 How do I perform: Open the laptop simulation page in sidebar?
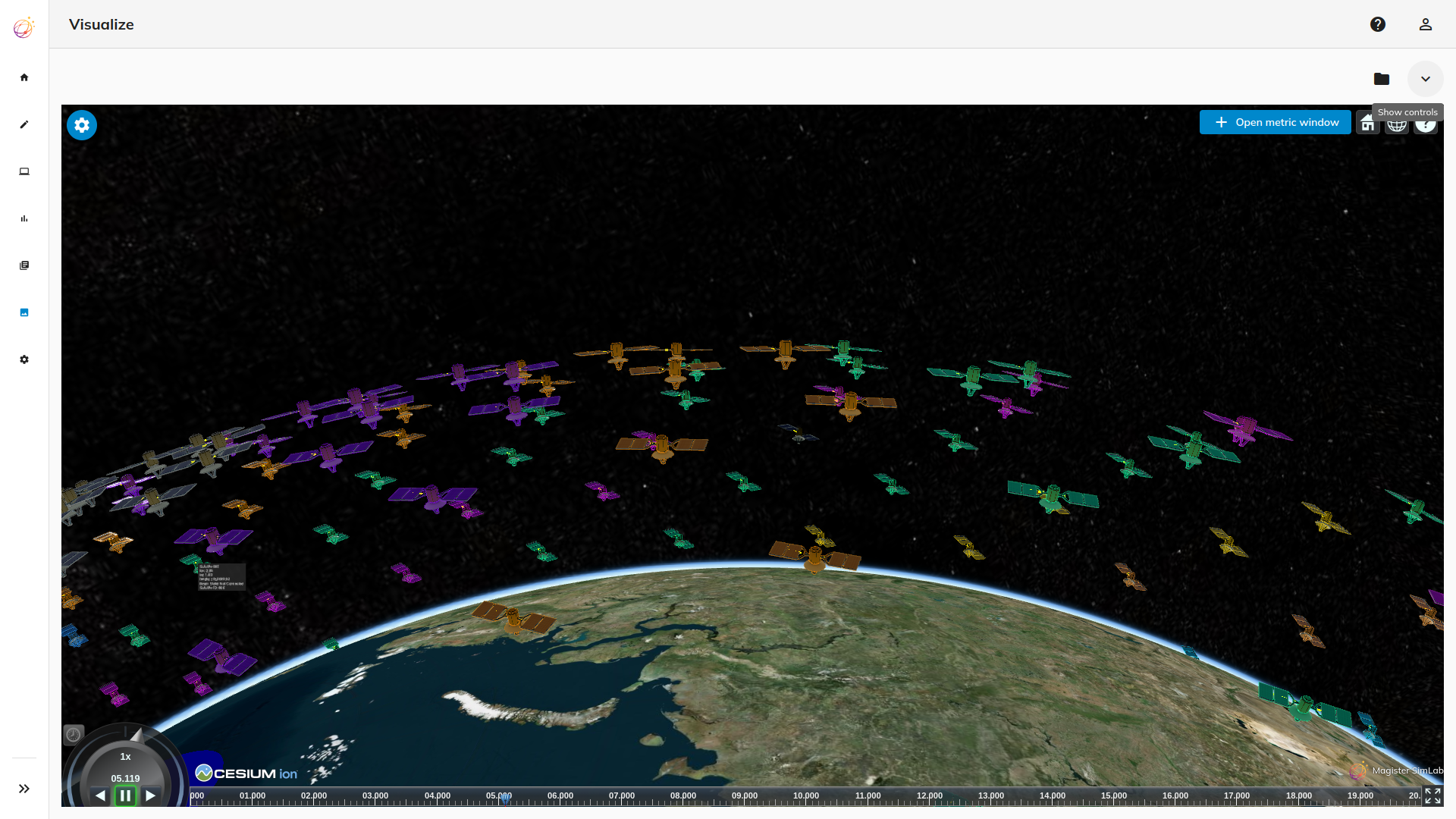point(24,171)
